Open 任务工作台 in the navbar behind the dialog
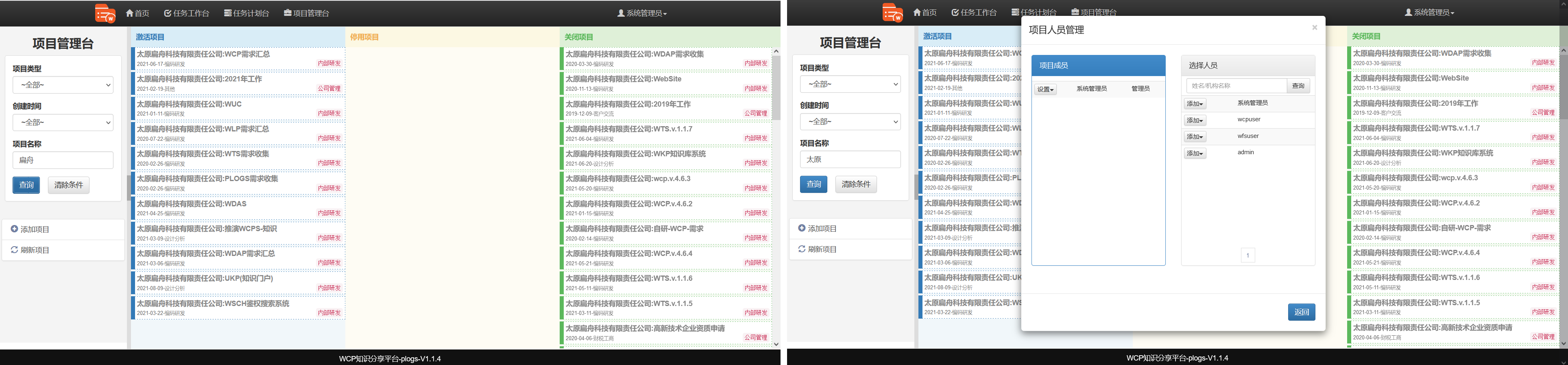 tap(974, 12)
